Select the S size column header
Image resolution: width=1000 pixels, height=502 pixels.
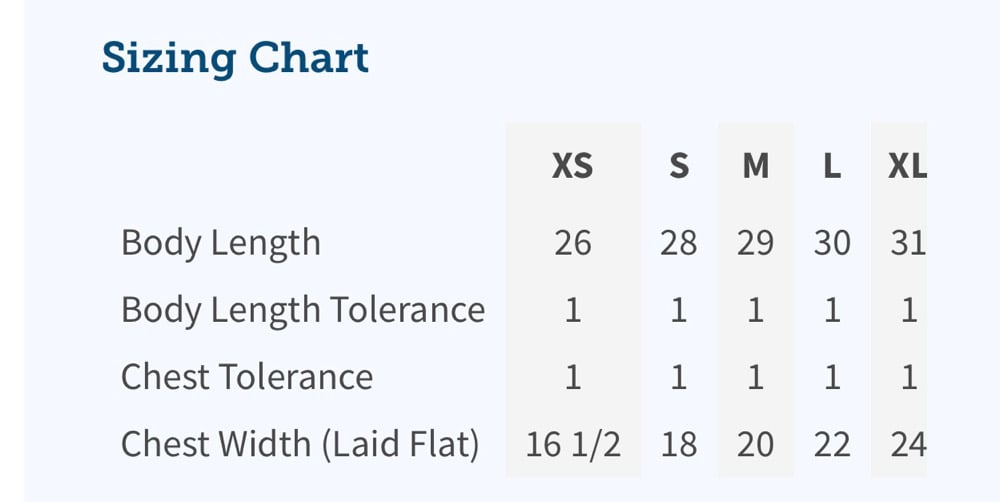[678, 166]
